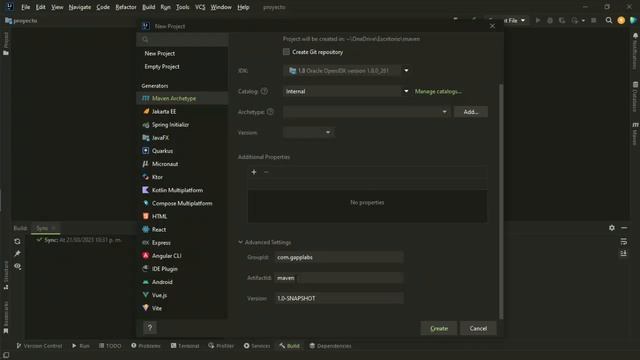This screenshot has height=360, width=640.
Task: Select New Project in dialog sidebar
Action: click(x=182, y=53)
